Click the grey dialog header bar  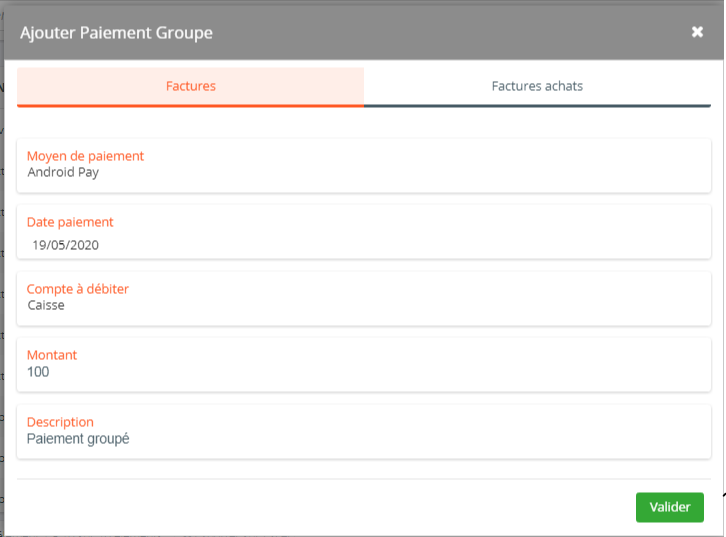coord(363,32)
